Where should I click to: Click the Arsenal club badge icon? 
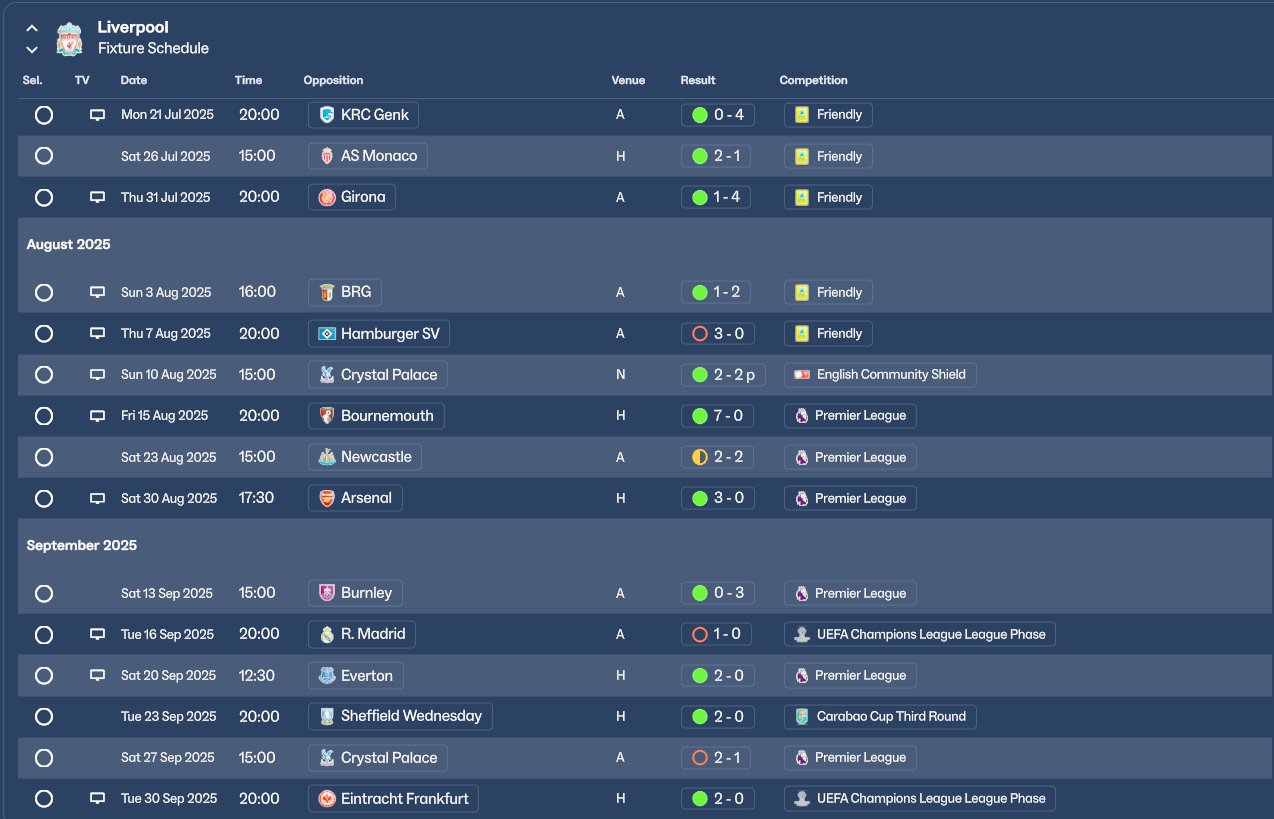pyautogui.click(x=326, y=498)
